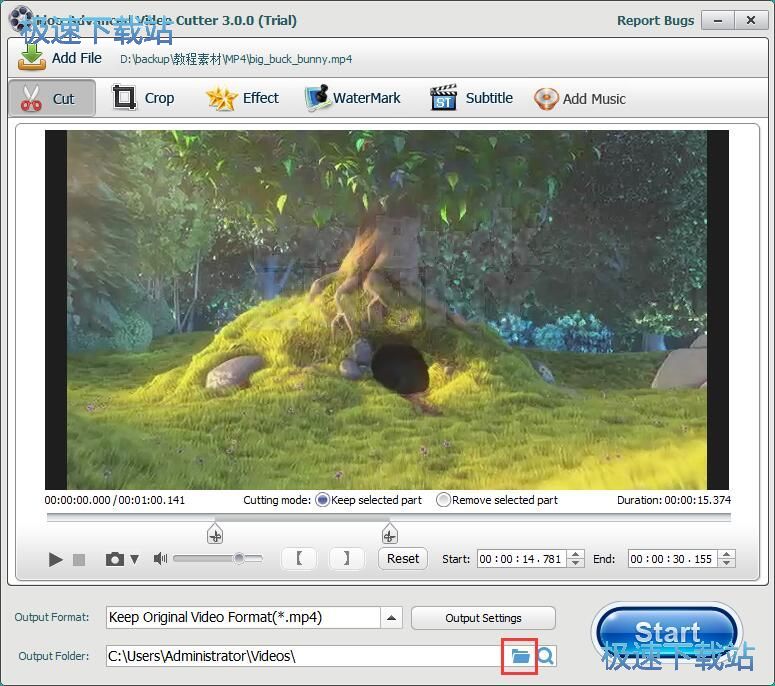Open Output Settings
775x686 pixels.
tap(483, 618)
